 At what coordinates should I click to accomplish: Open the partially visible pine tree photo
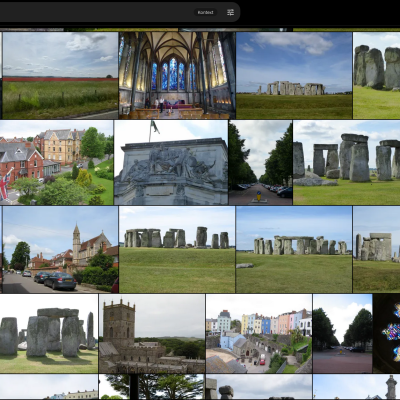click(x=151, y=387)
